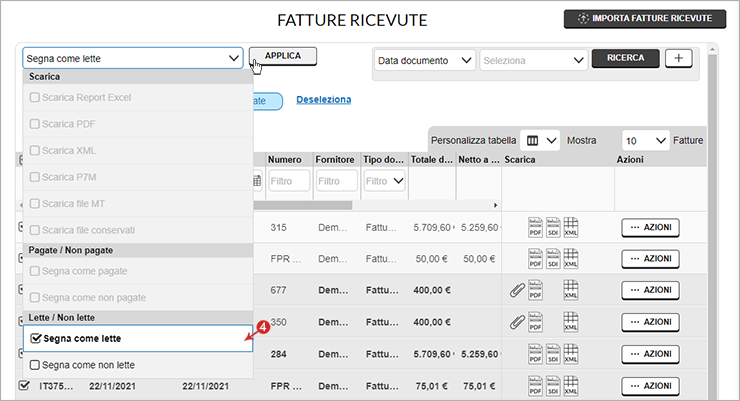Download PDF for invoice 350

(535, 323)
